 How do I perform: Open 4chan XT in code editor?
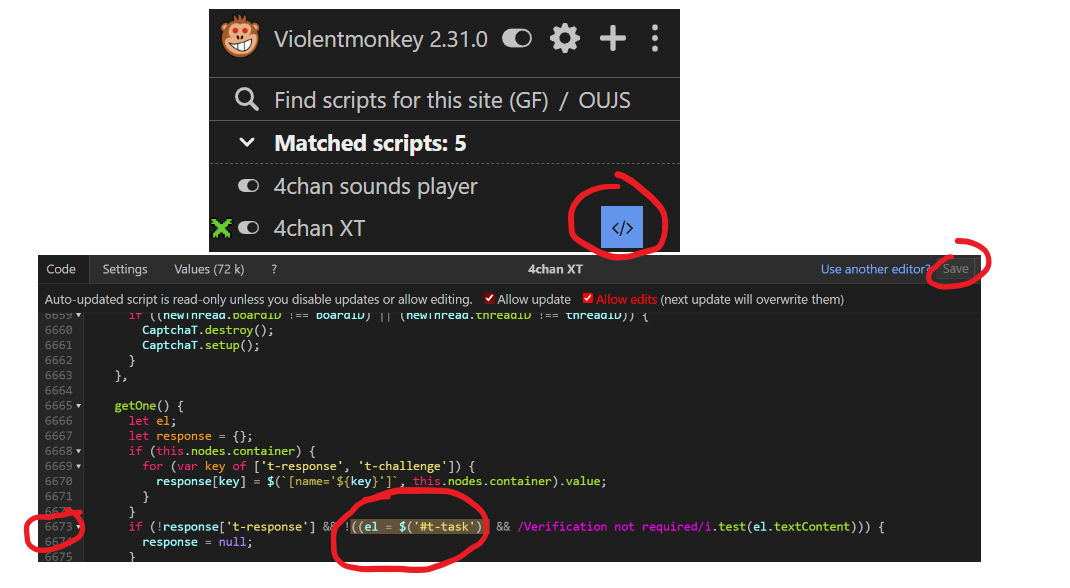coord(622,228)
